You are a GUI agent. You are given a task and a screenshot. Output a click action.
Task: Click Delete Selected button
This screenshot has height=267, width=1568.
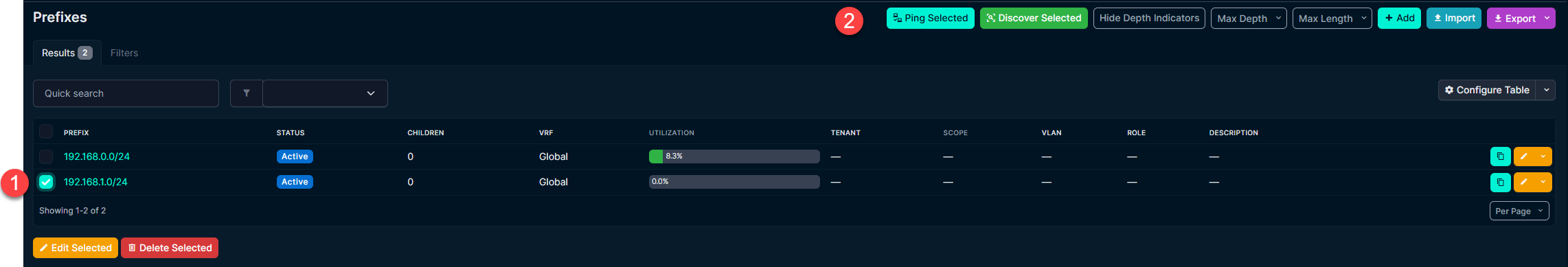coord(170,248)
